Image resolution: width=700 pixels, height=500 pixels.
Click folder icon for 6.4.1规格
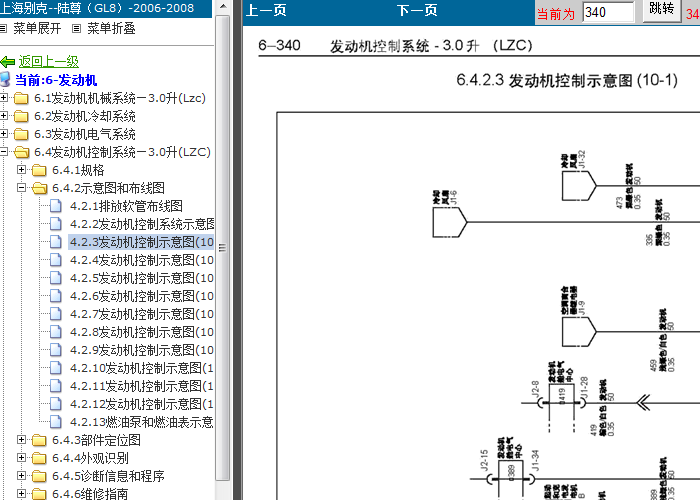39,170
